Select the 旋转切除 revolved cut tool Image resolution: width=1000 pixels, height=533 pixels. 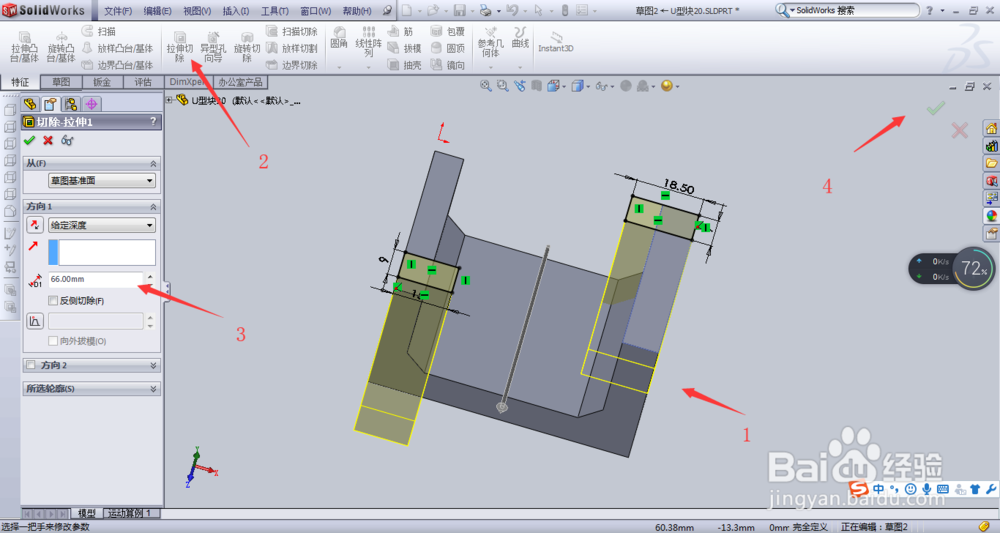247,47
